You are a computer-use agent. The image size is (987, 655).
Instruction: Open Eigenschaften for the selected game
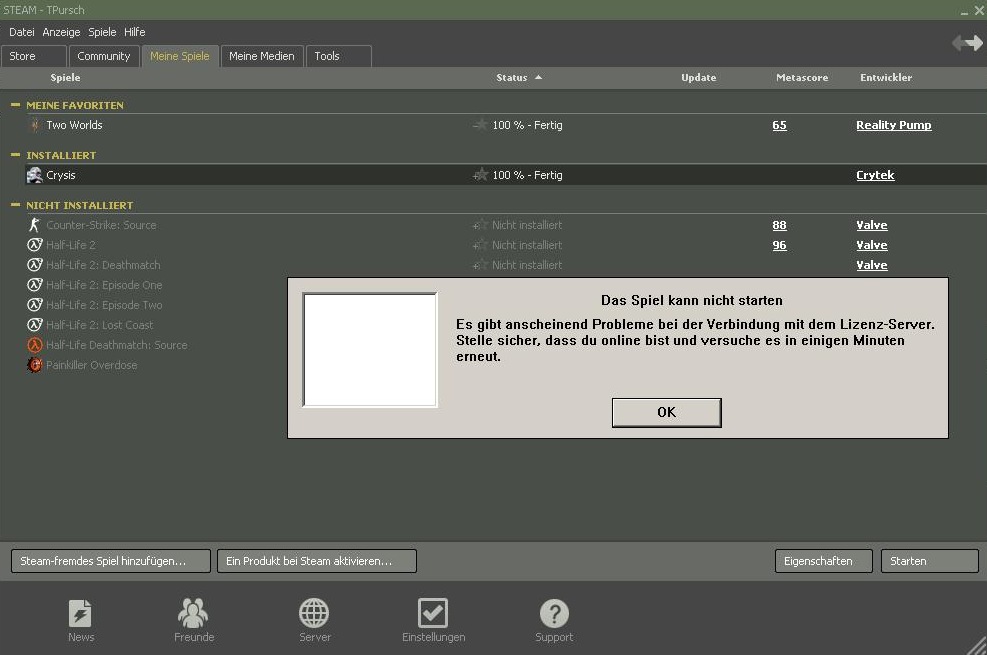click(823, 561)
